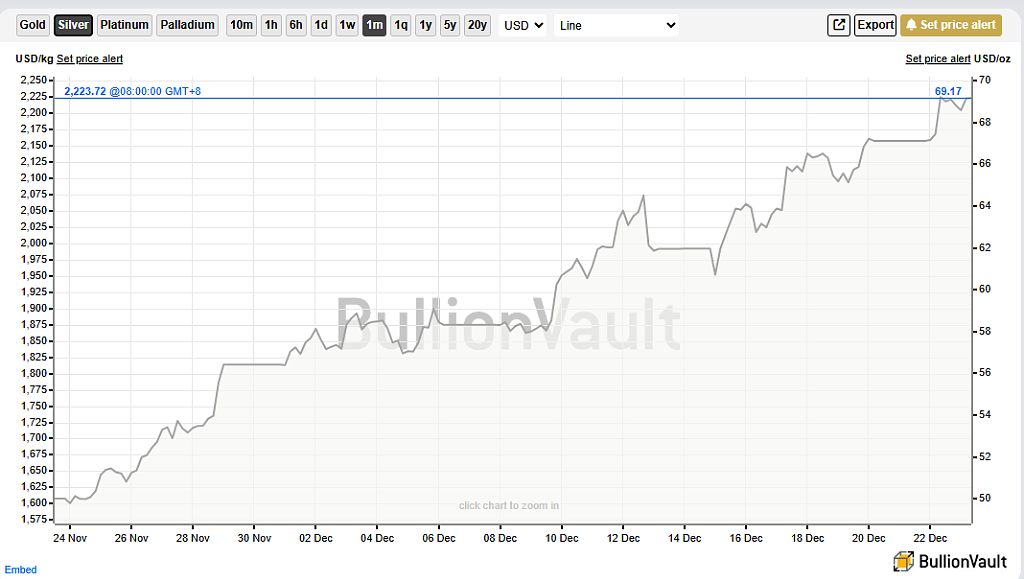
Task: Open USD/kg Set price alert link
Action: click(89, 59)
